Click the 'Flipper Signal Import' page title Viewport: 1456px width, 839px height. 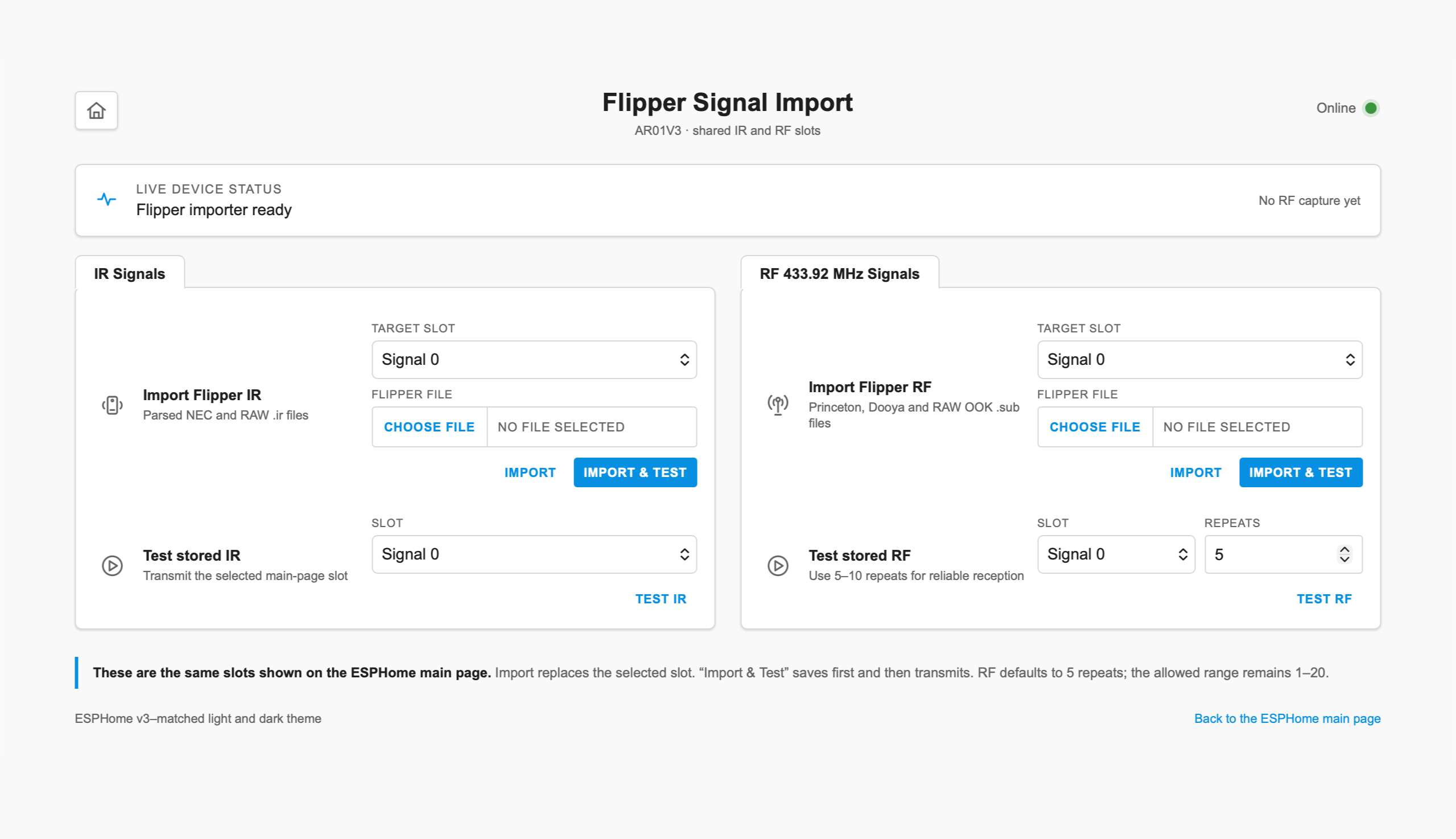(727, 102)
